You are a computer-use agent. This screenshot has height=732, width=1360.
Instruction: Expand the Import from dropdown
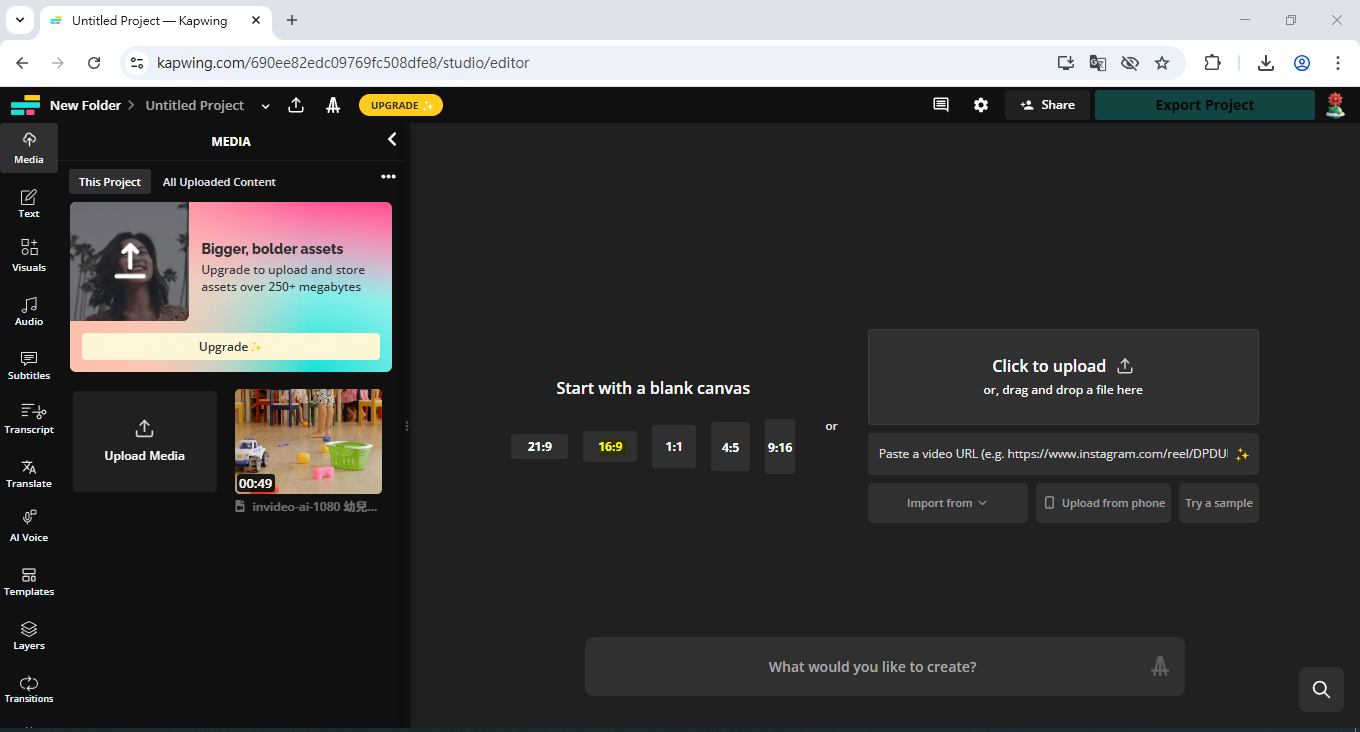pyautogui.click(x=947, y=503)
